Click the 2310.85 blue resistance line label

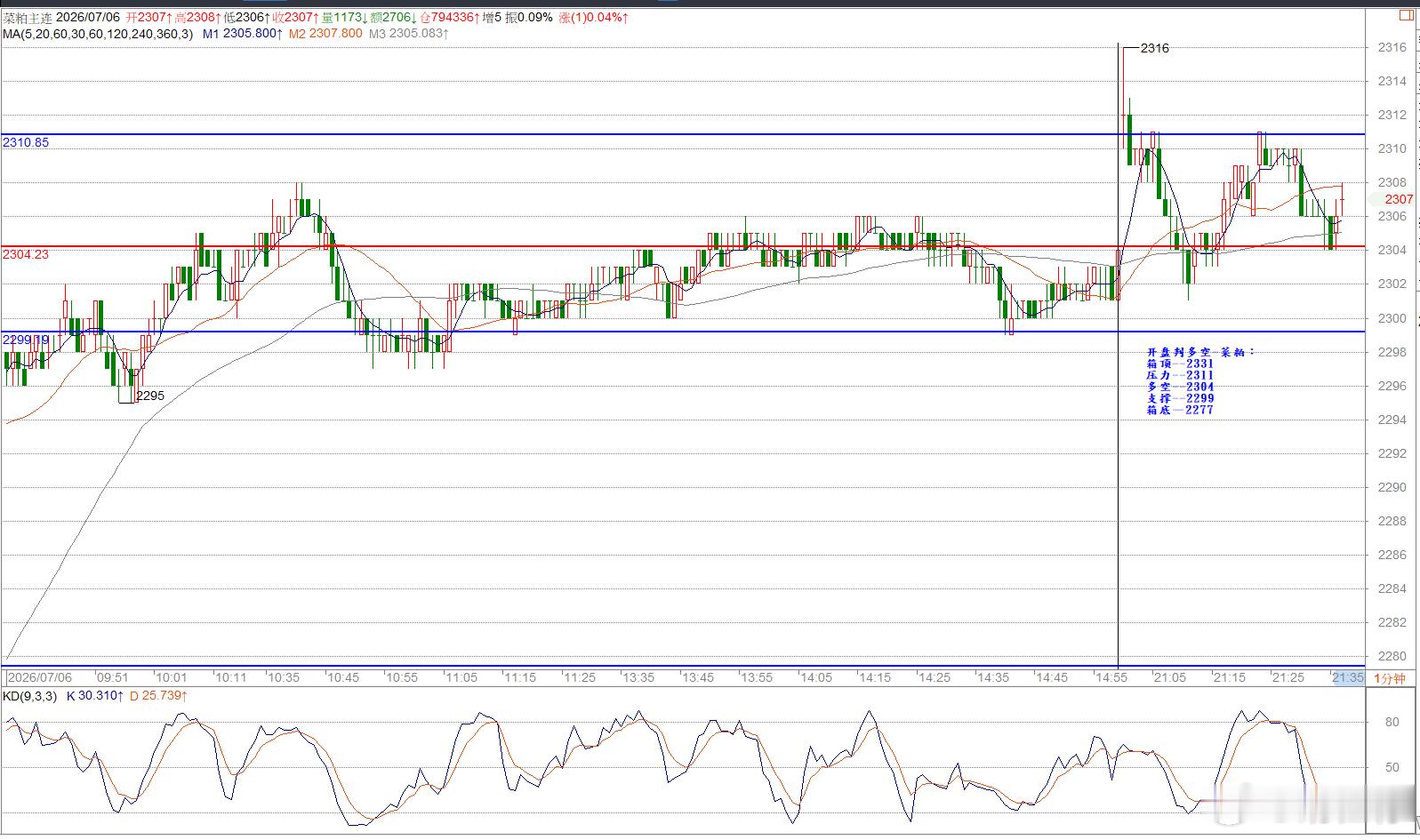(26, 142)
